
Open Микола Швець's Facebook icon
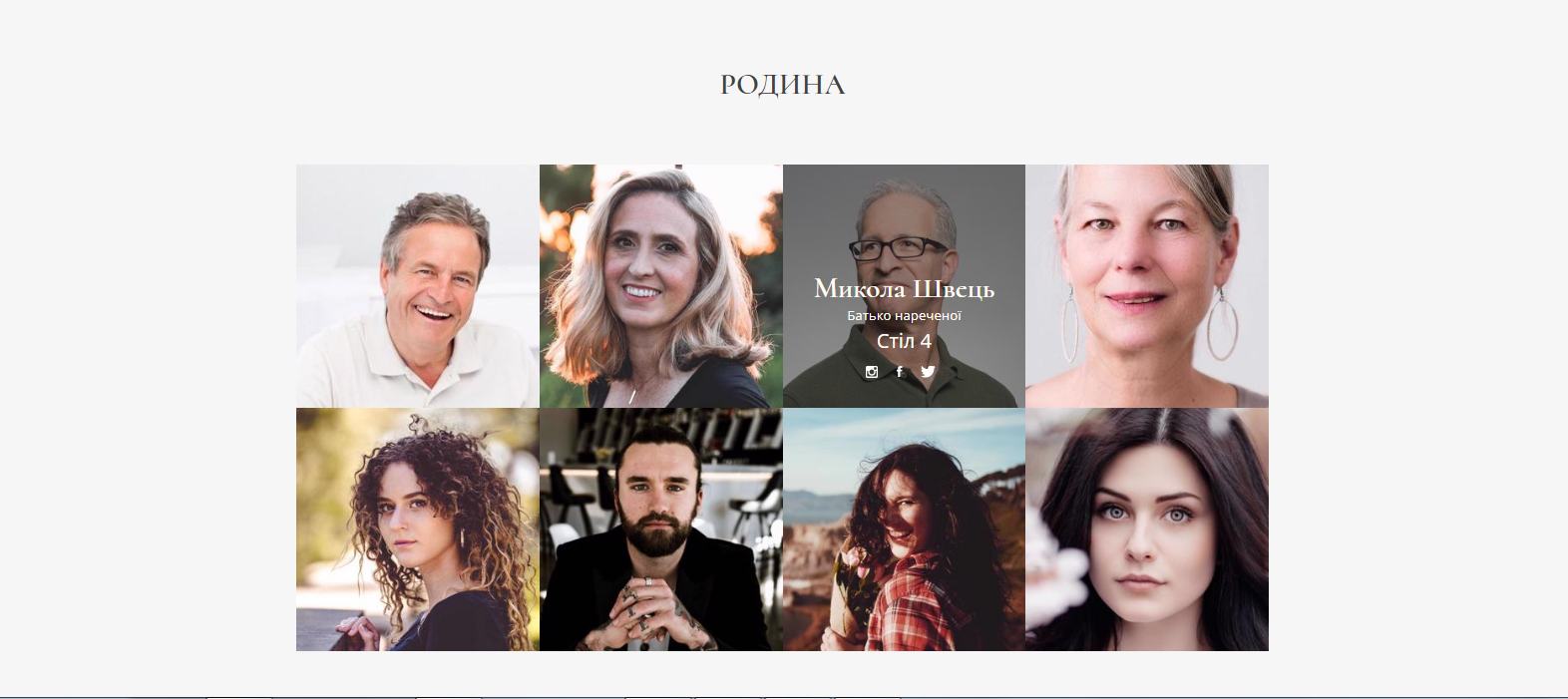(x=900, y=372)
